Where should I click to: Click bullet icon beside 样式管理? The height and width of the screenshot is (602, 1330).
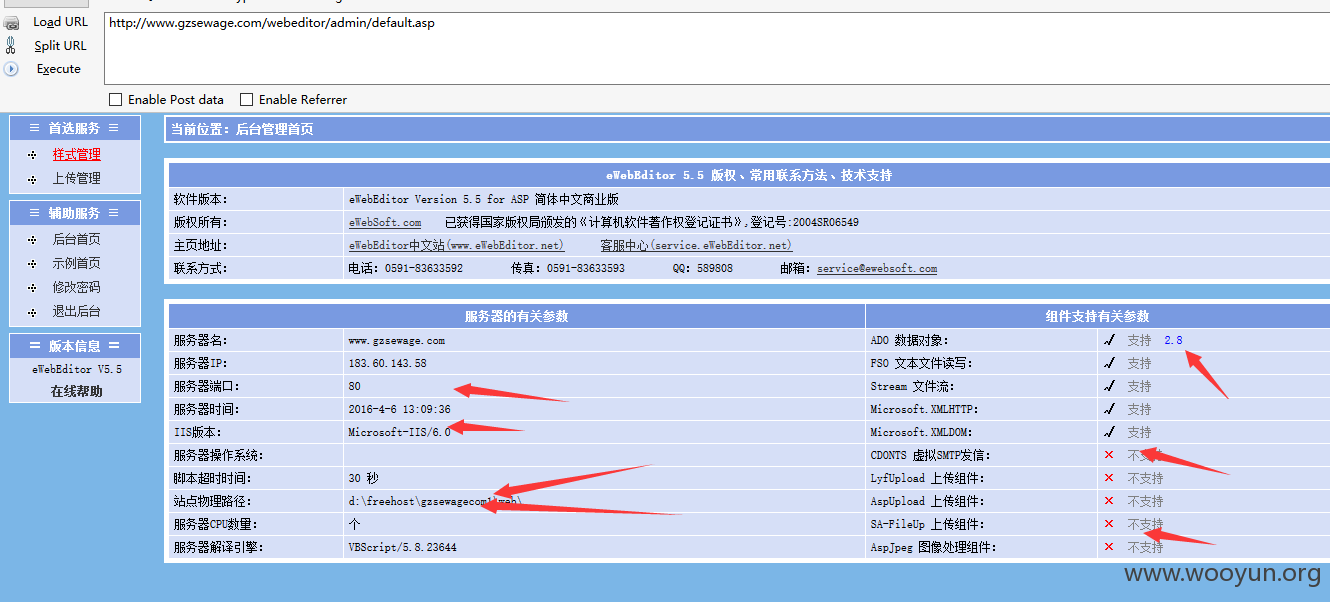[32, 155]
